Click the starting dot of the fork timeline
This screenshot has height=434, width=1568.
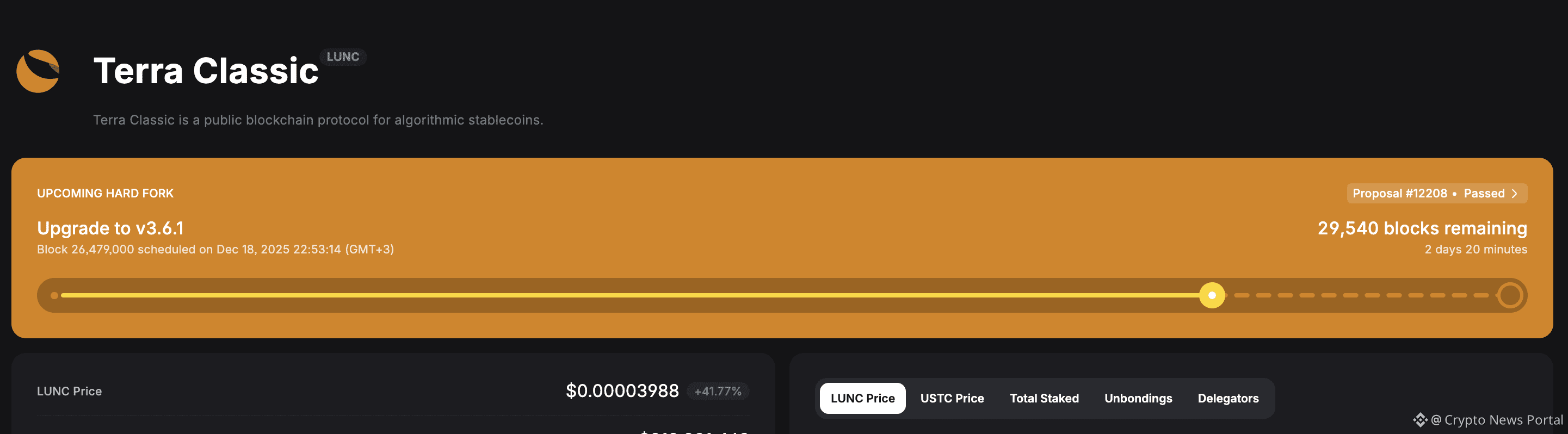pyautogui.click(x=55, y=295)
